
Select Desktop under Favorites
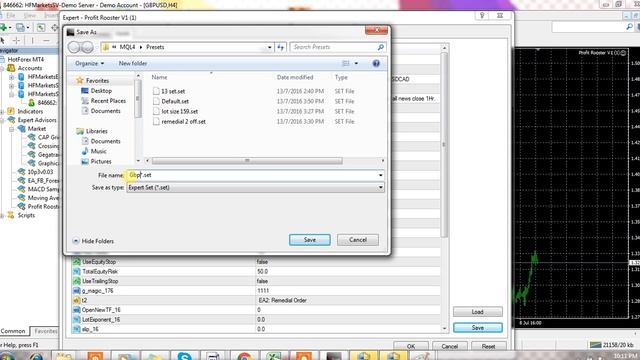(101, 91)
